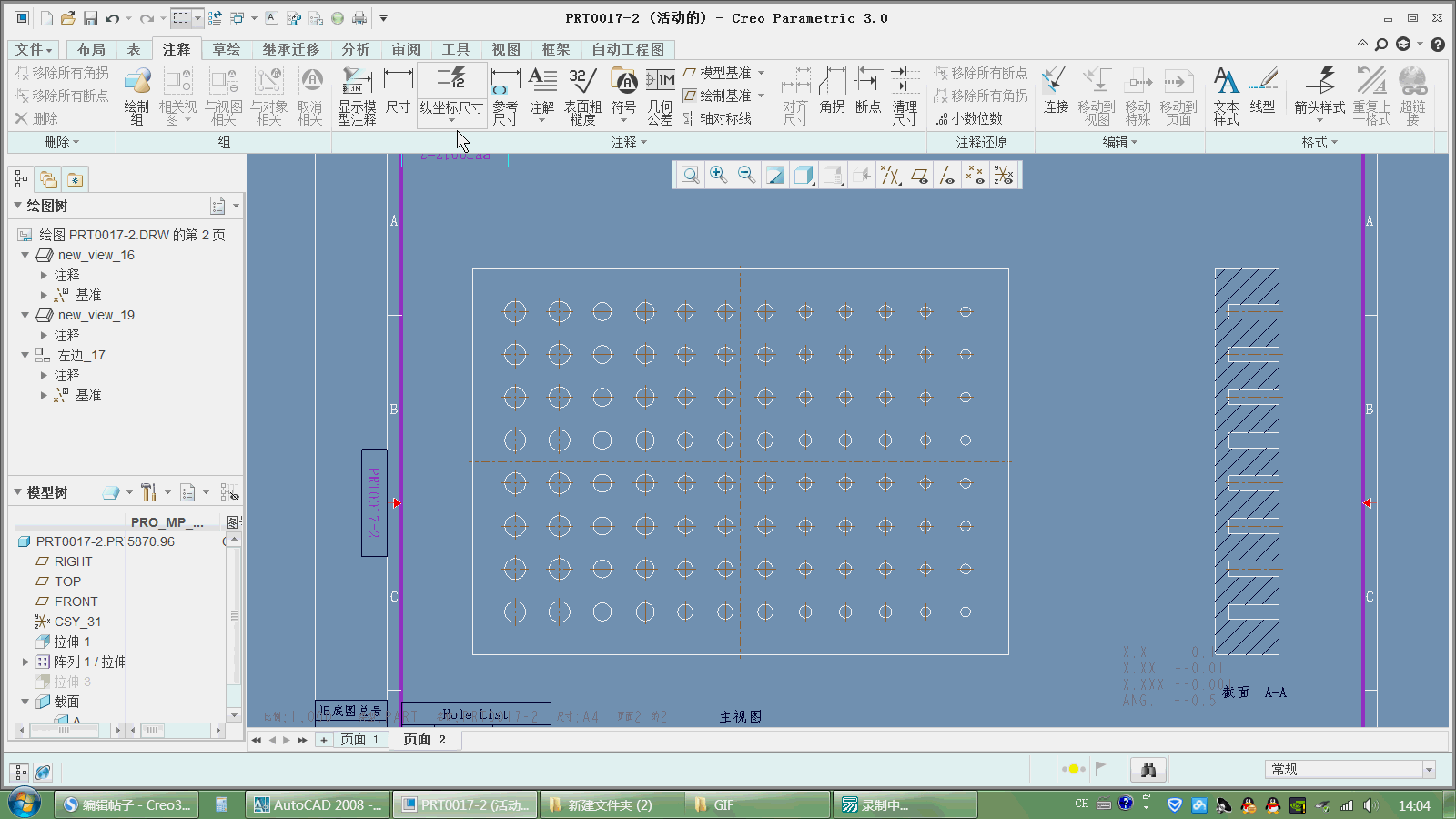1456x819 pixels.
Task: Click the find binoculars button in status bar
Action: [1148, 770]
